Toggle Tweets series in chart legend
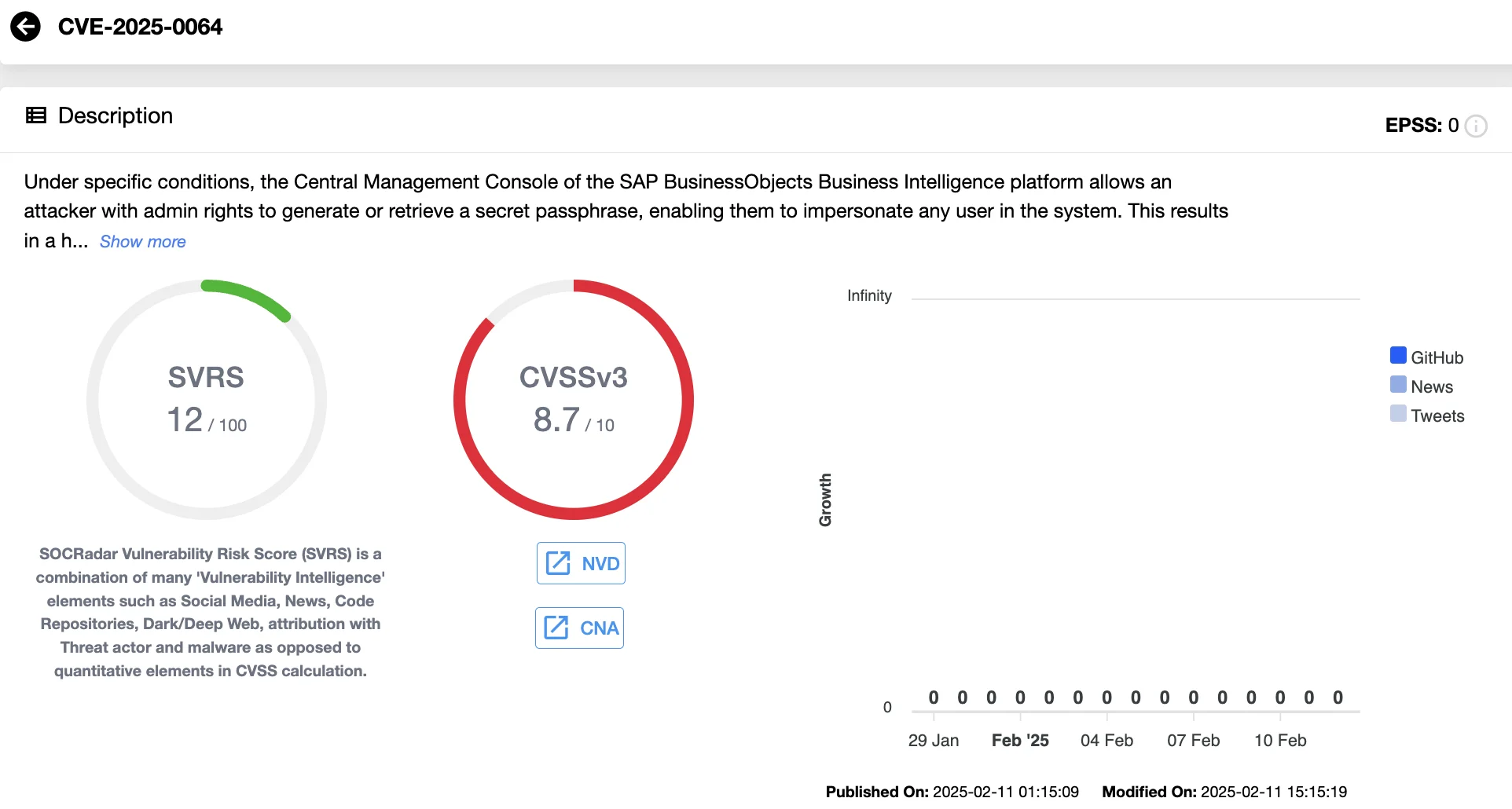The height and width of the screenshot is (809, 1512). point(1426,415)
